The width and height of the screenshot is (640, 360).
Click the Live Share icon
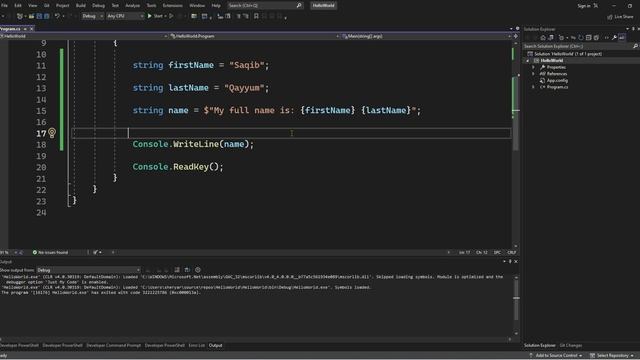pyautogui.click(x=609, y=17)
